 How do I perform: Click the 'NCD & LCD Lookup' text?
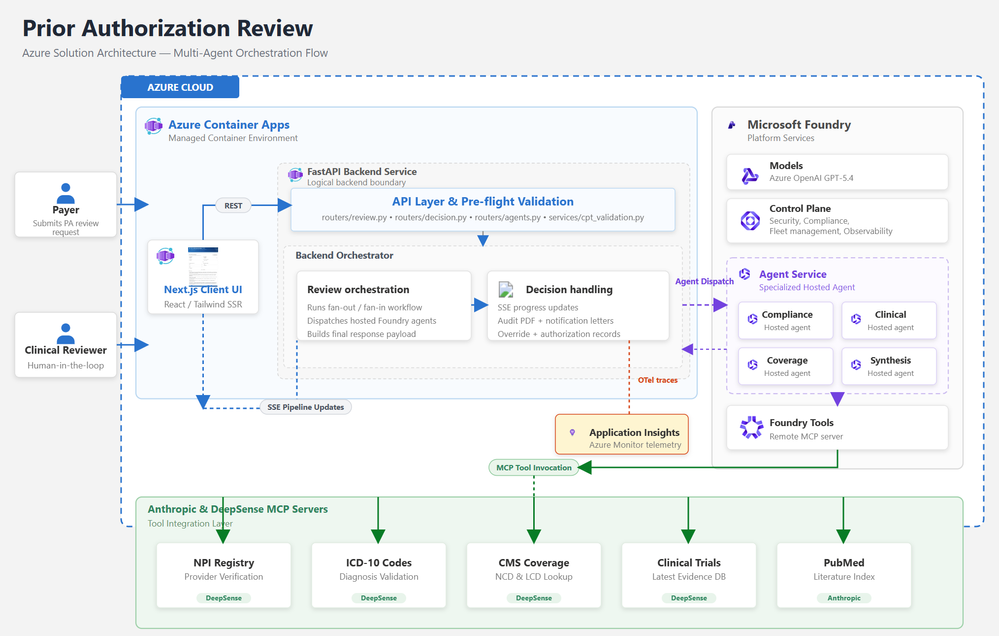[534, 577]
